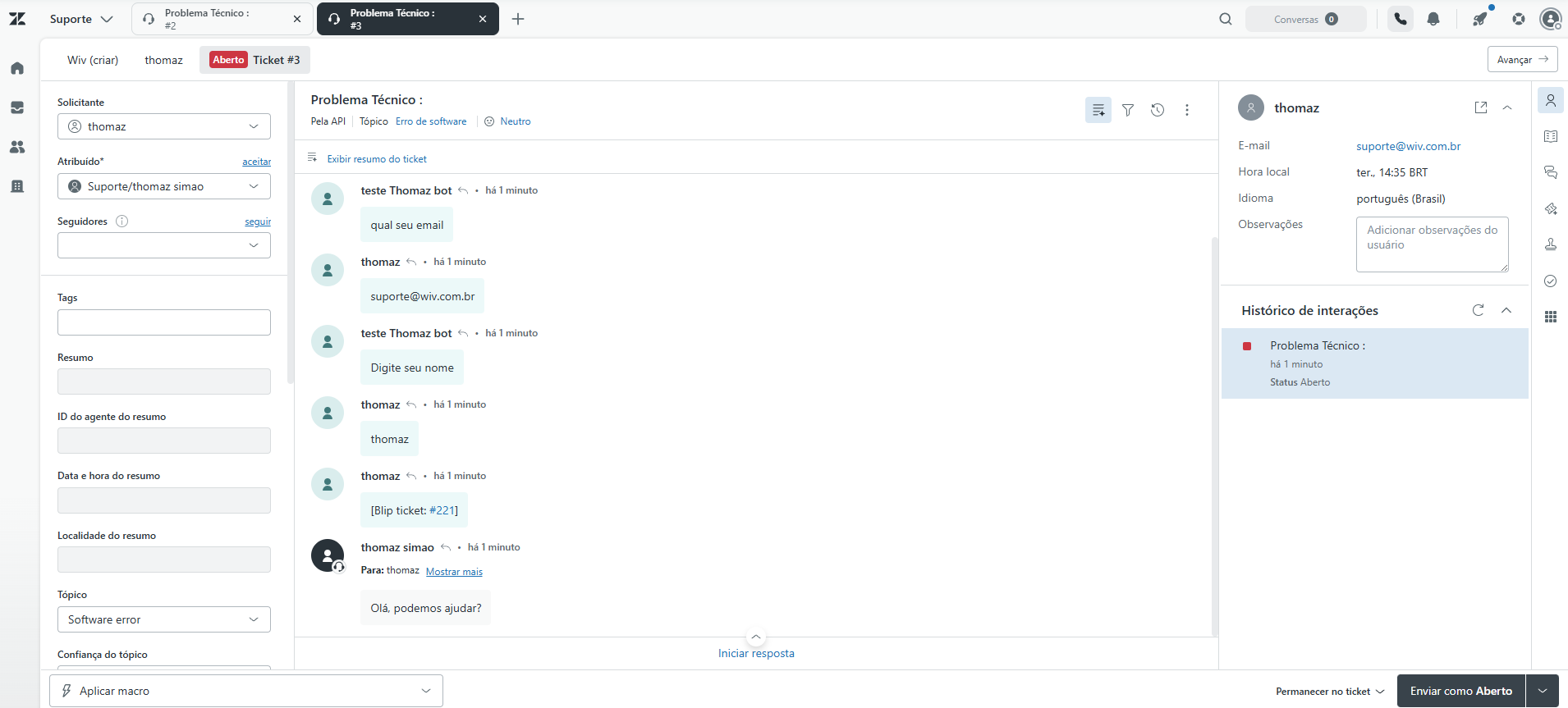Close the Problema Técnico #3 tab
Screen dimensions: 1568x708
pos(483,19)
